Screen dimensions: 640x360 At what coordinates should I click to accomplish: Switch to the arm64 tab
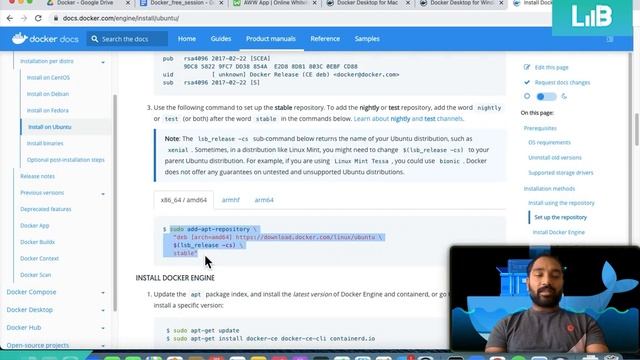264,200
